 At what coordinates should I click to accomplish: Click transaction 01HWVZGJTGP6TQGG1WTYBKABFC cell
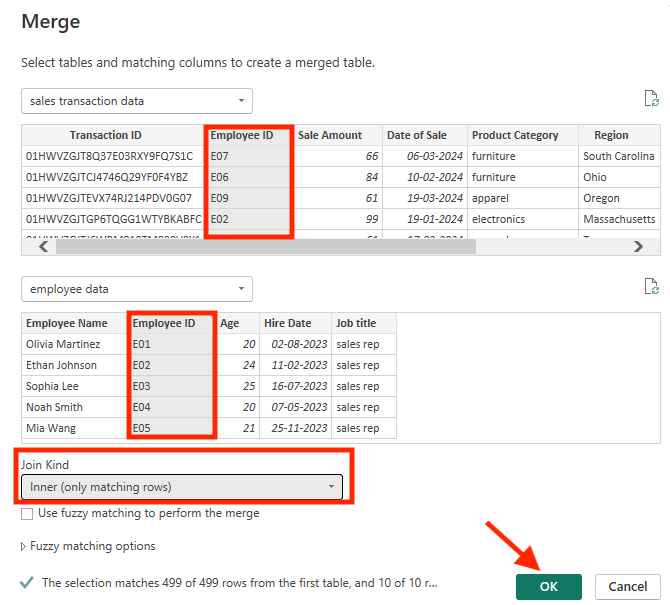tap(113, 219)
